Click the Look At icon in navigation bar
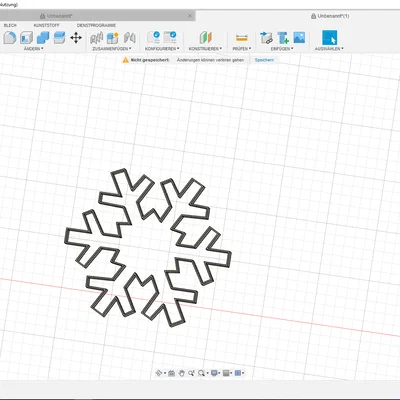Screen dimensions: 400x400 [171, 373]
